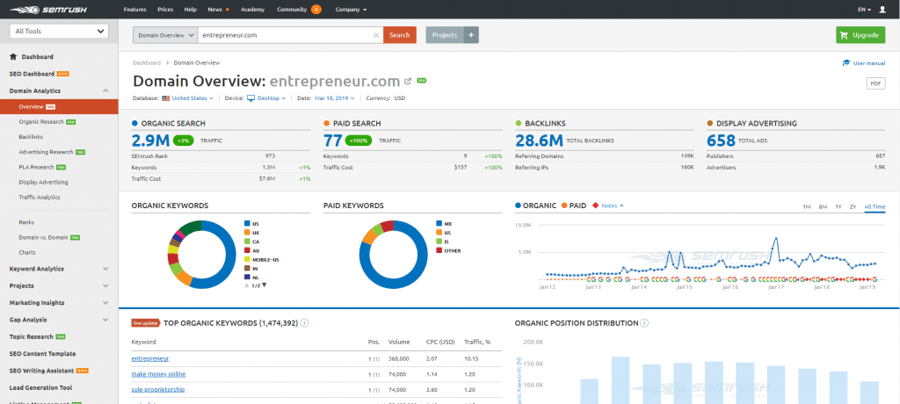Expand the Projects sidebar section
The height and width of the screenshot is (404, 900).
click(x=106, y=286)
